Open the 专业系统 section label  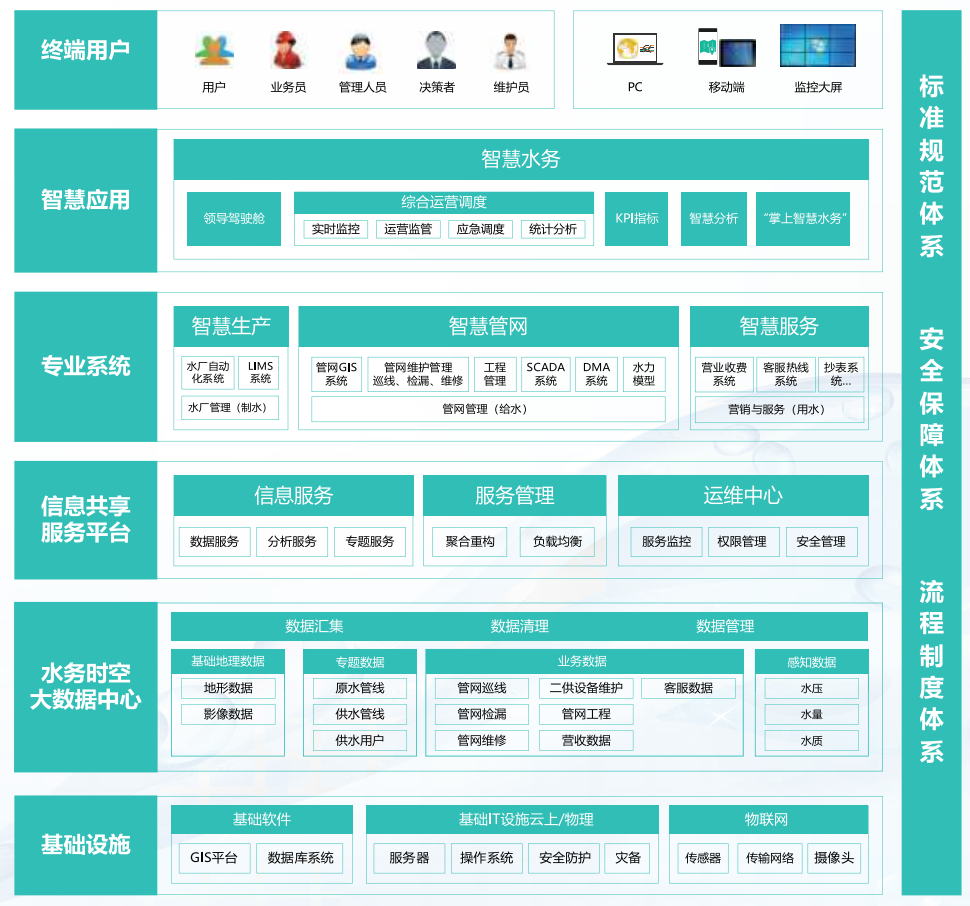coord(86,367)
